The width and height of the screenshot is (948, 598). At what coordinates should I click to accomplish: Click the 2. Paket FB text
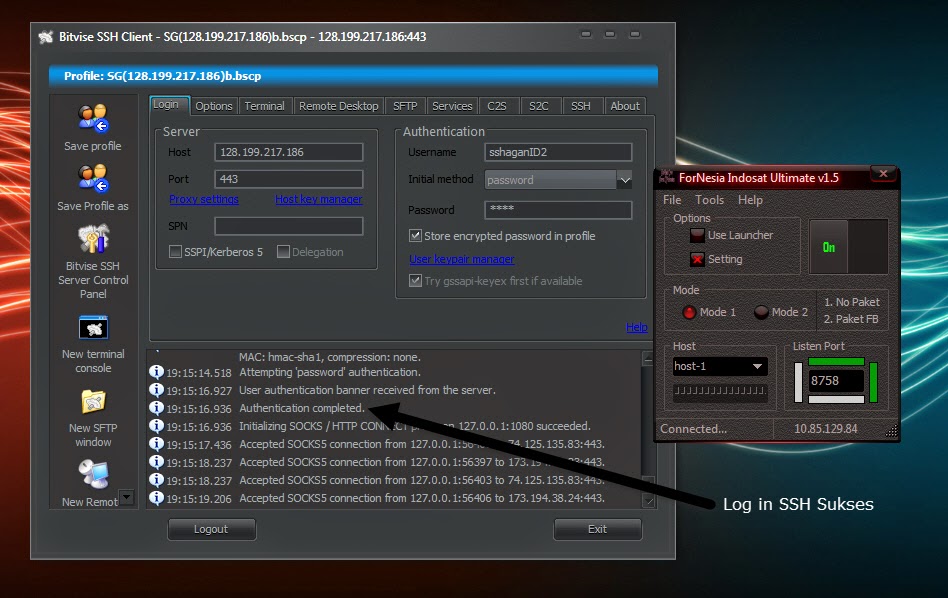(x=851, y=319)
